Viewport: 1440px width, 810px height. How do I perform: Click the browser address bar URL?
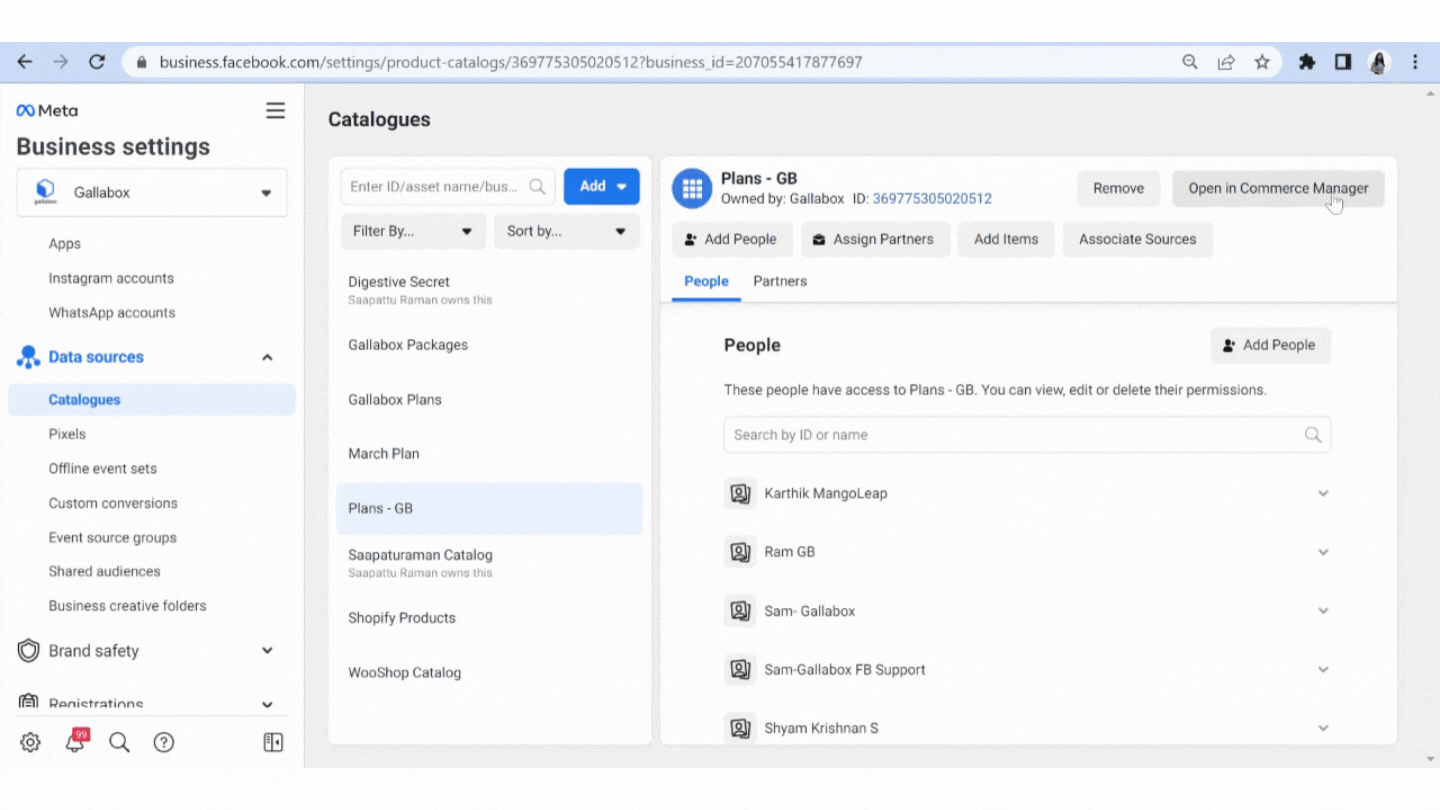pos(511,62)
